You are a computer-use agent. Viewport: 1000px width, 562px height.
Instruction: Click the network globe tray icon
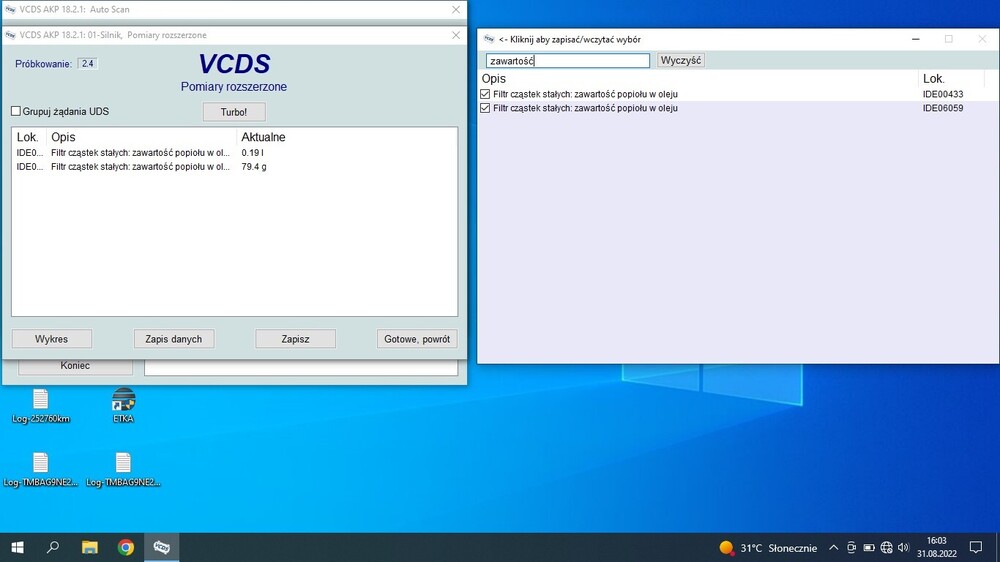886,548
